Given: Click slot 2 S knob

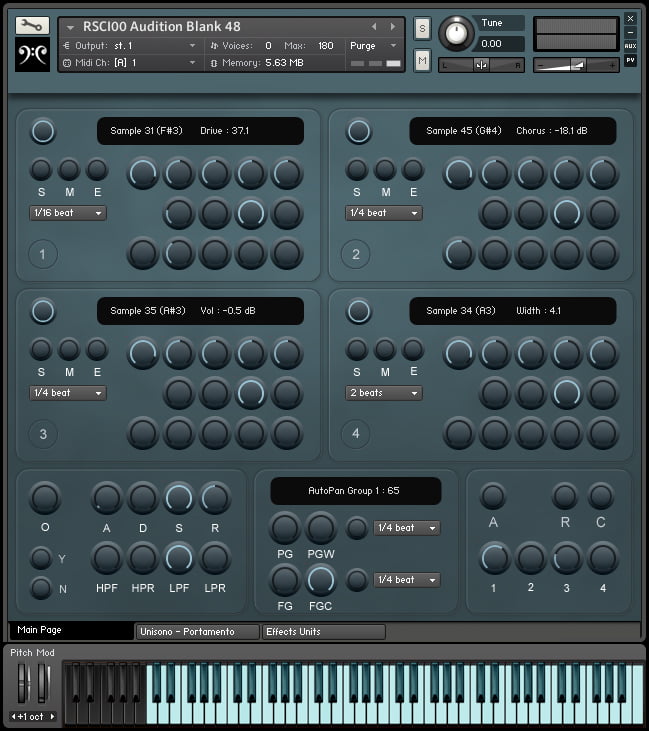Looking at the screenshot, I should point(357,170).
